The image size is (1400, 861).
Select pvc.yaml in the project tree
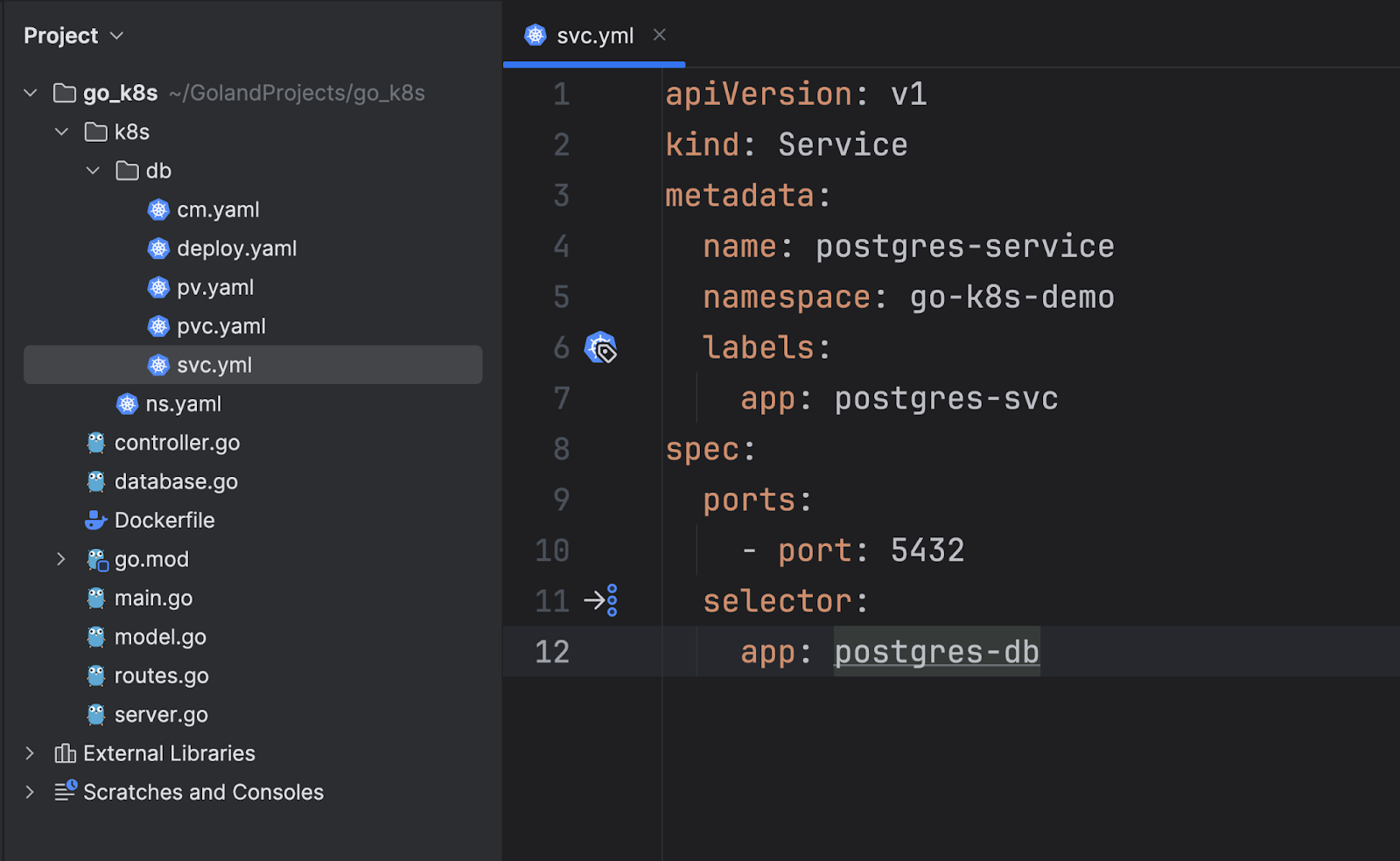221,326
